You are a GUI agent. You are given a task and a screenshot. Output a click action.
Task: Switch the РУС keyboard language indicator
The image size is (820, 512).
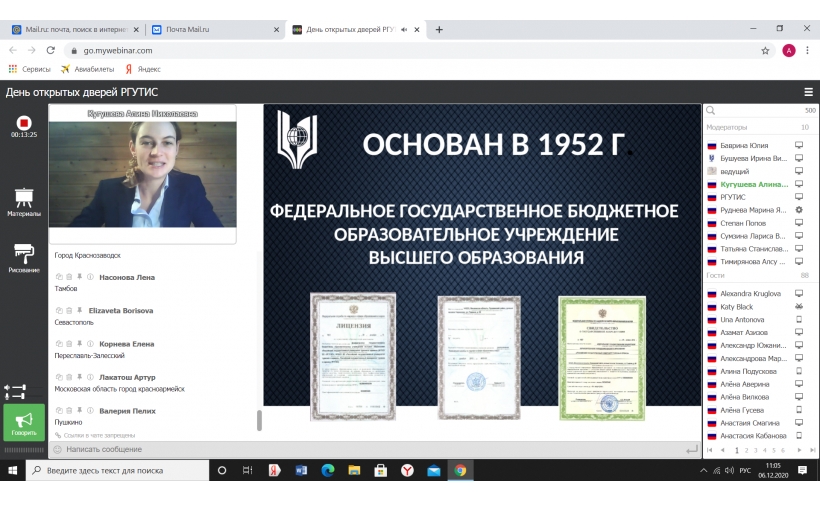tap(745, 470)
